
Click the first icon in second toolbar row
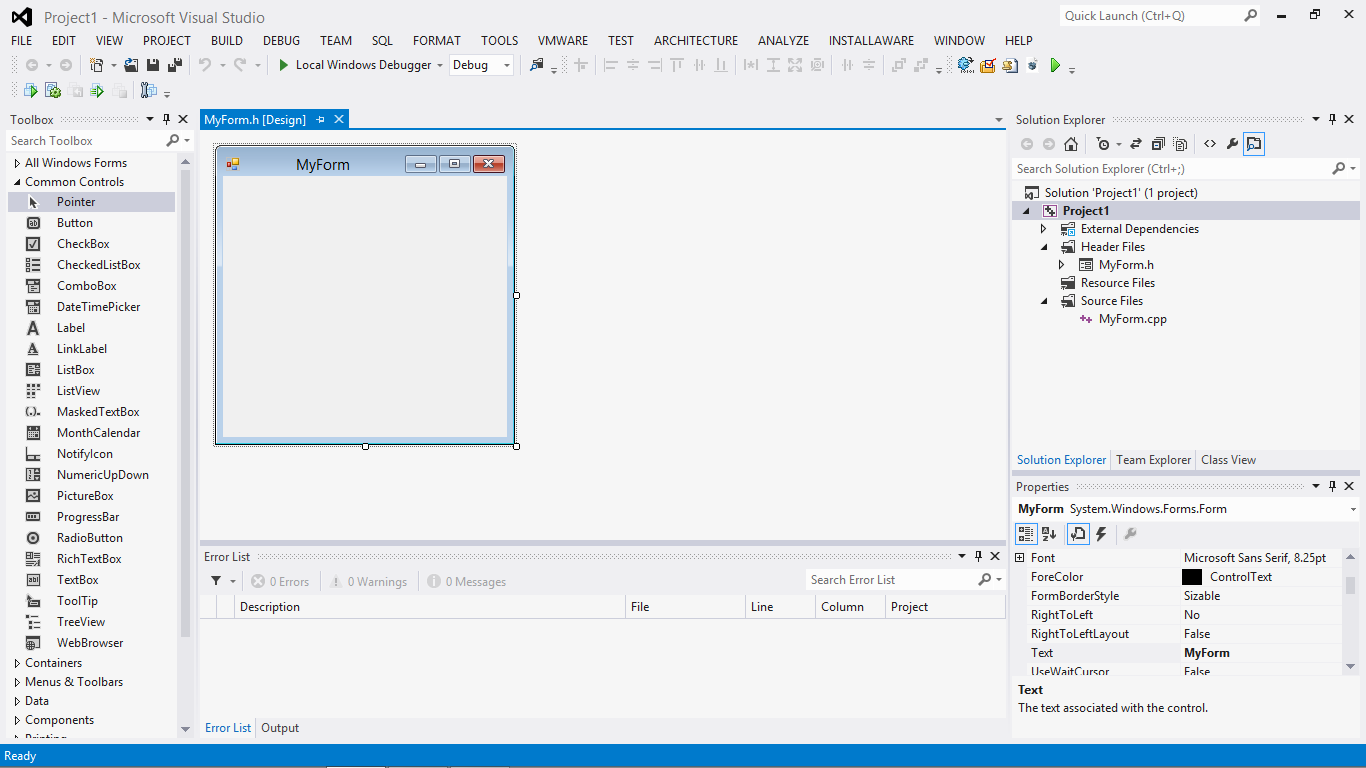tap(30, 91)
